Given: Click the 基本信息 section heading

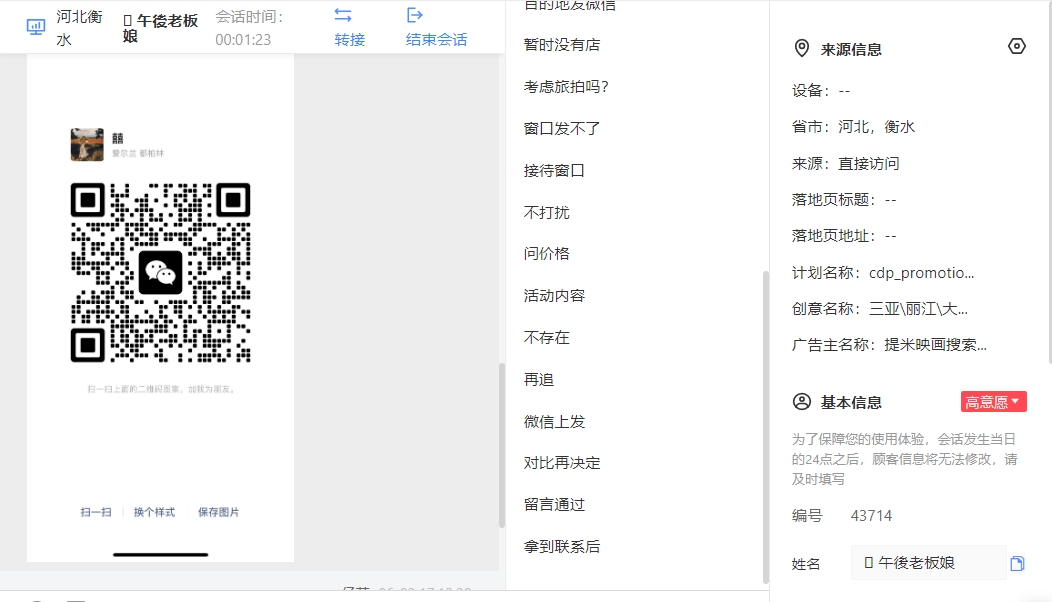Looking at the screenshot, I should [x=851, y=402].
